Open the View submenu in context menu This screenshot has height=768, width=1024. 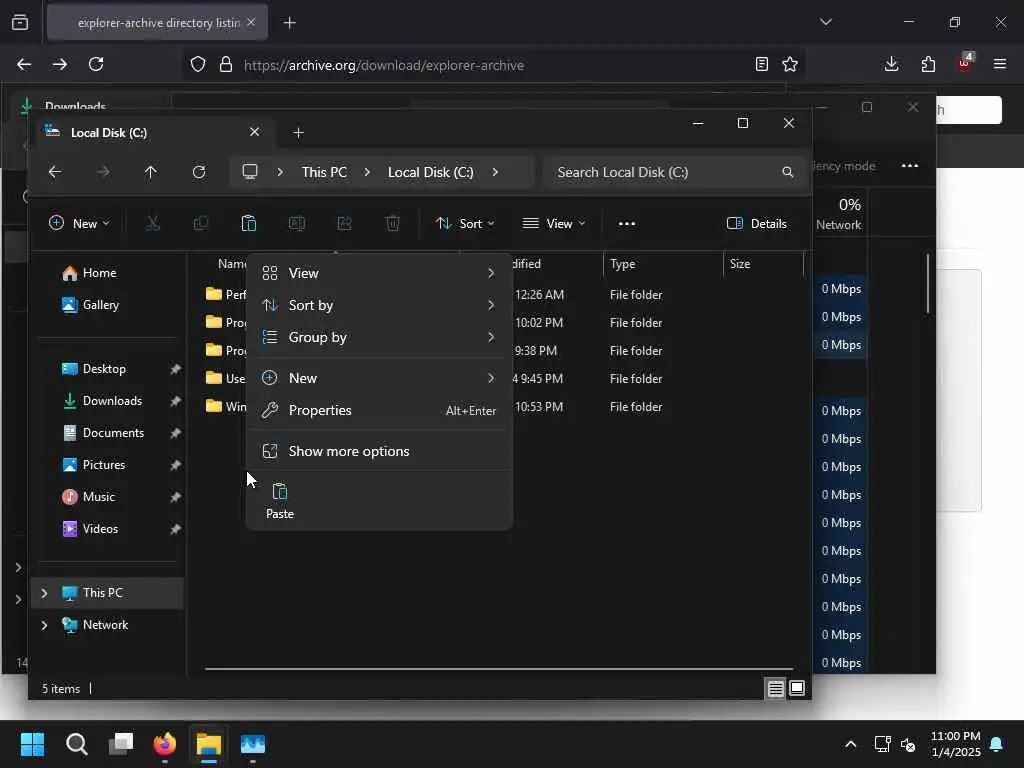379,273
